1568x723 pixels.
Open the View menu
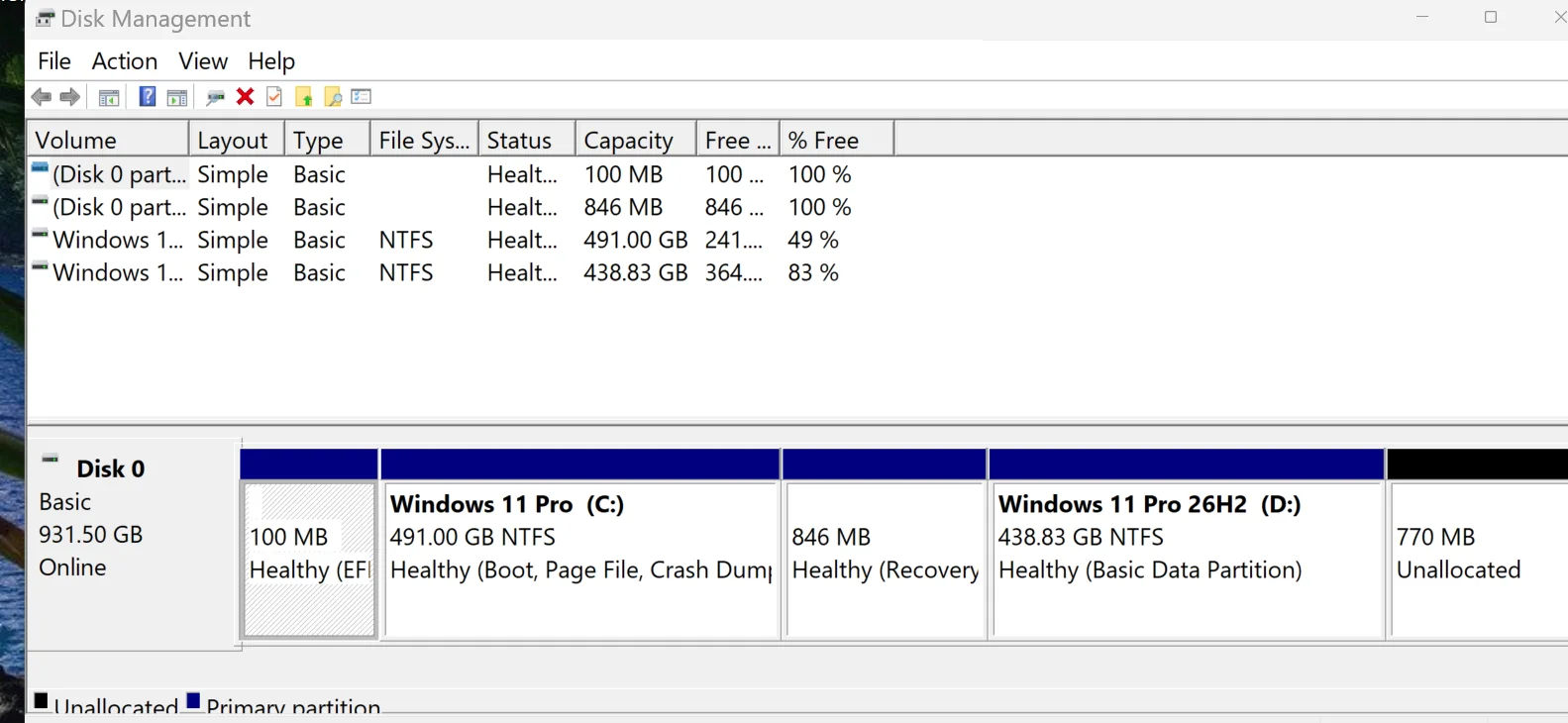[x=203, y=61]
